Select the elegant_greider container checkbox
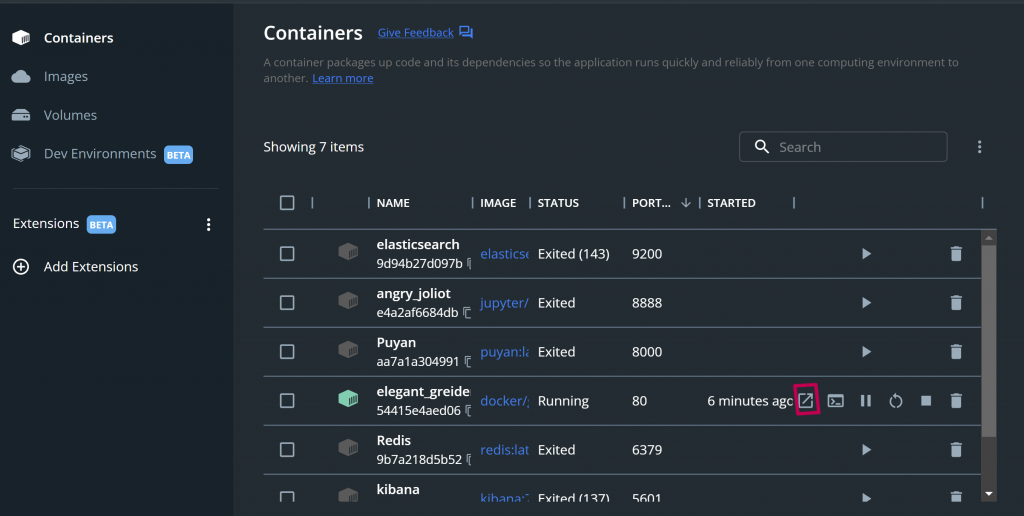 (x=287, y=400)
